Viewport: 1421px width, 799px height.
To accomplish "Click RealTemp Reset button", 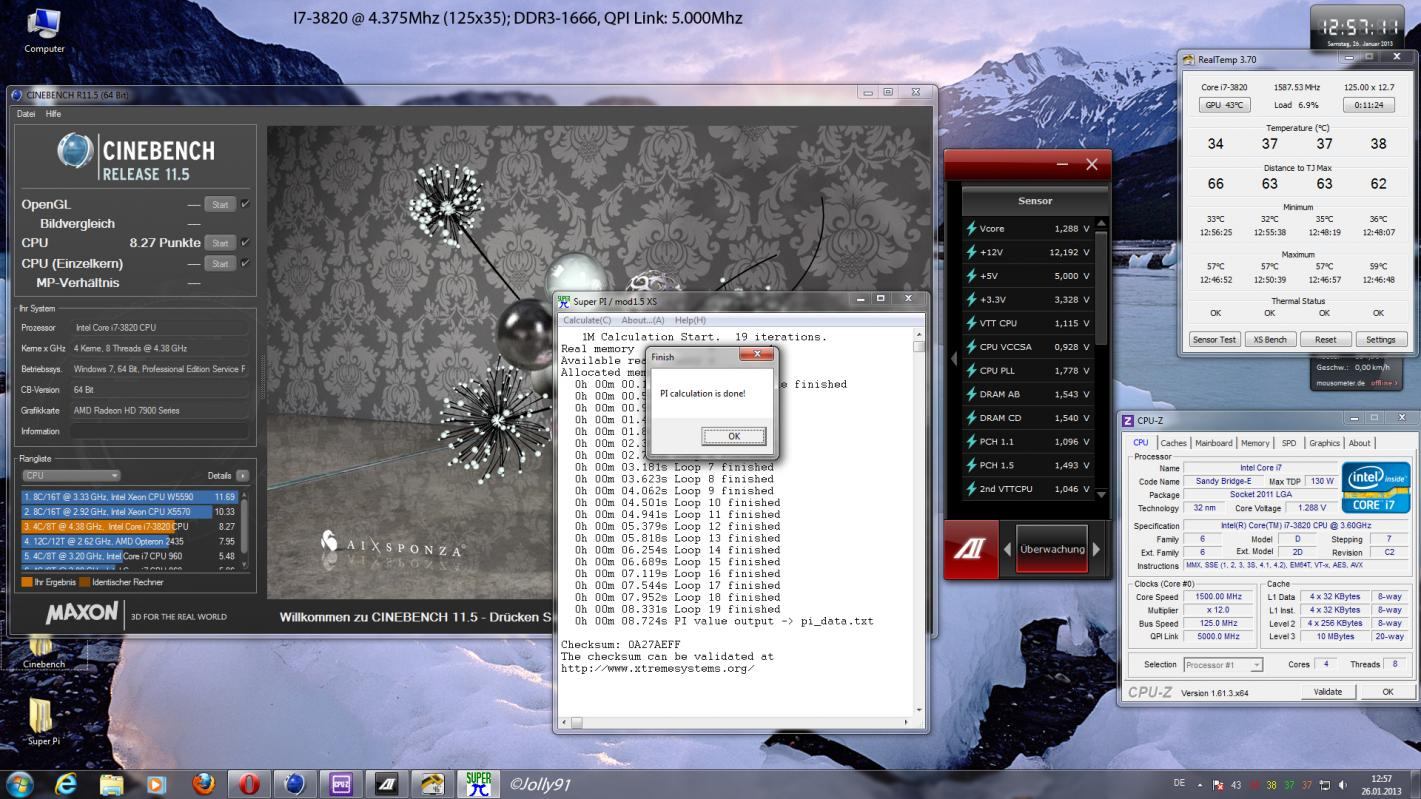I will click(1325, 339).
